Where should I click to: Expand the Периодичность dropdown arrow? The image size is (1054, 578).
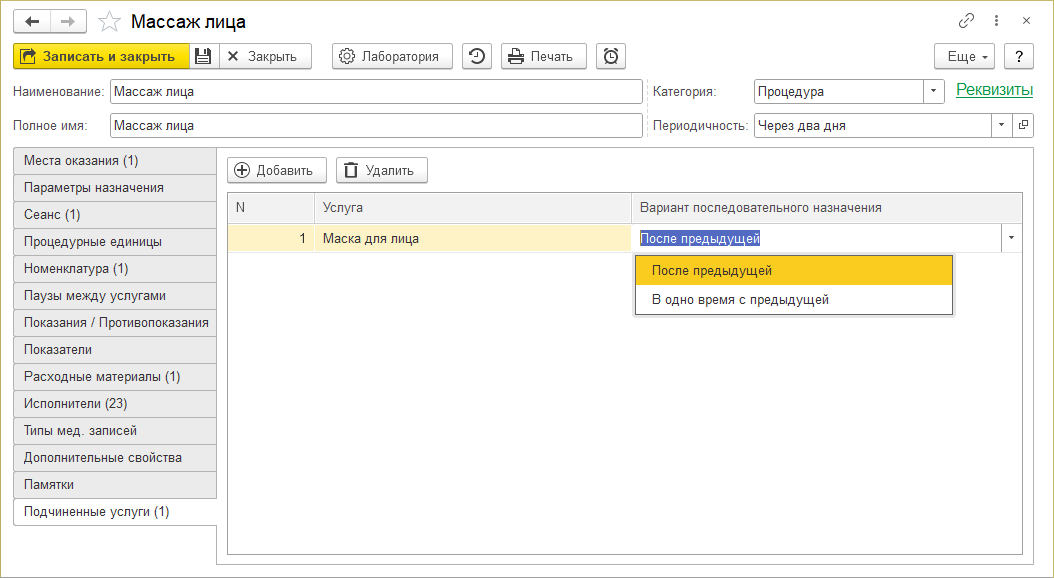tap(1002, 126)
